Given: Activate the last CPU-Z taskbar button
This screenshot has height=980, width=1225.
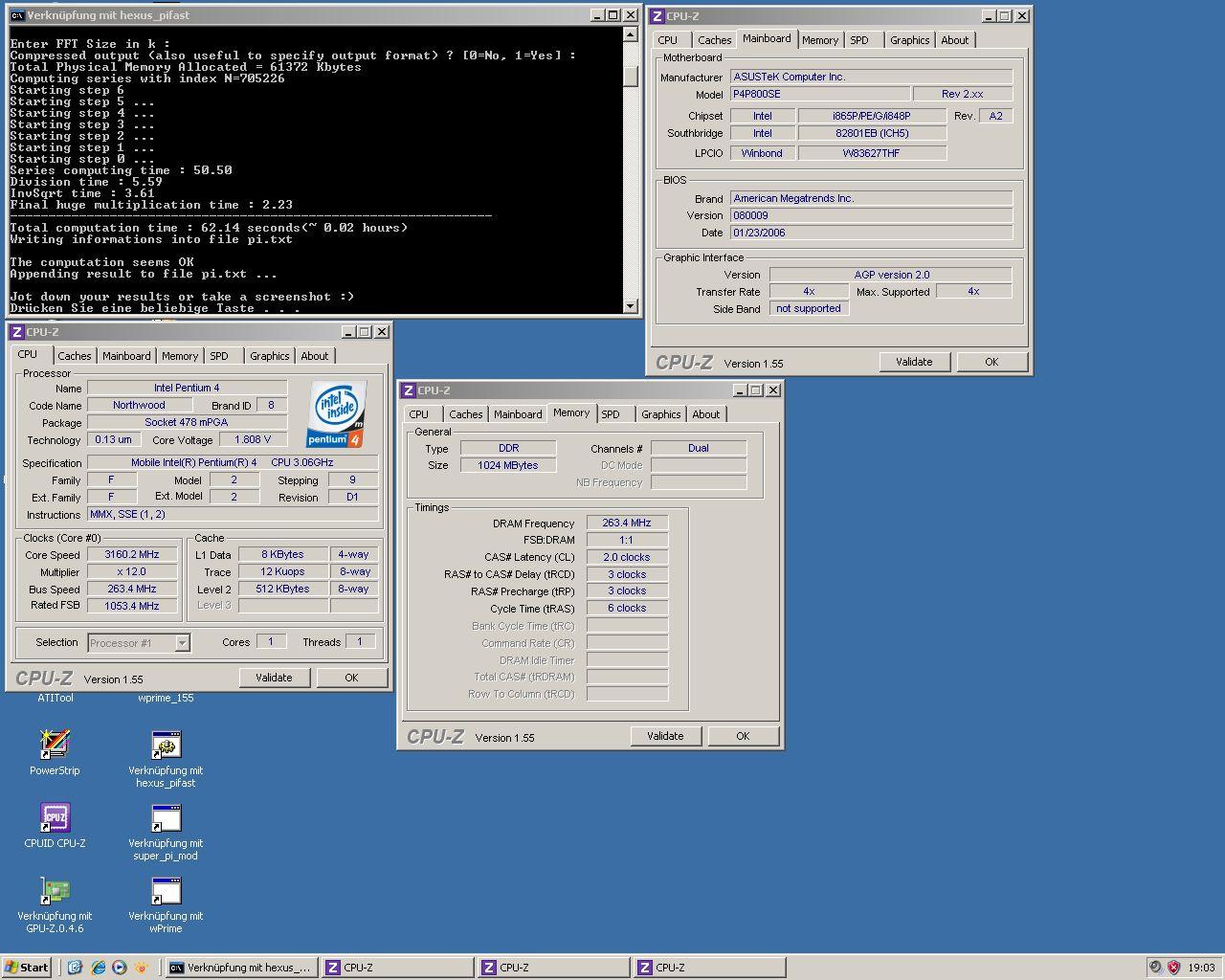Looking at the screenshot, I should tap(709, 968).
